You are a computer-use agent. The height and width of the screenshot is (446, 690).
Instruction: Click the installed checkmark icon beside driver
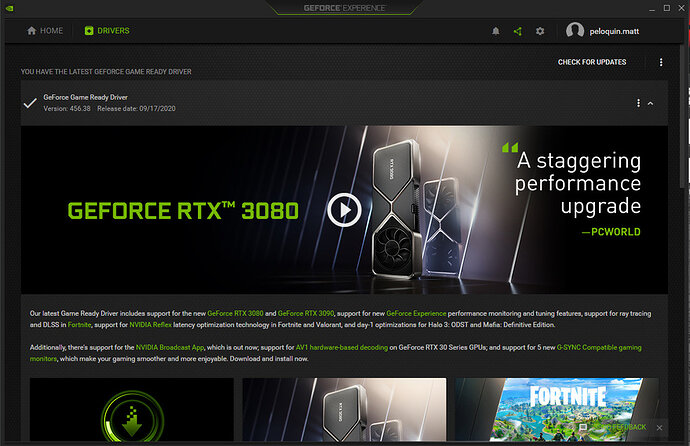point(30,103)
